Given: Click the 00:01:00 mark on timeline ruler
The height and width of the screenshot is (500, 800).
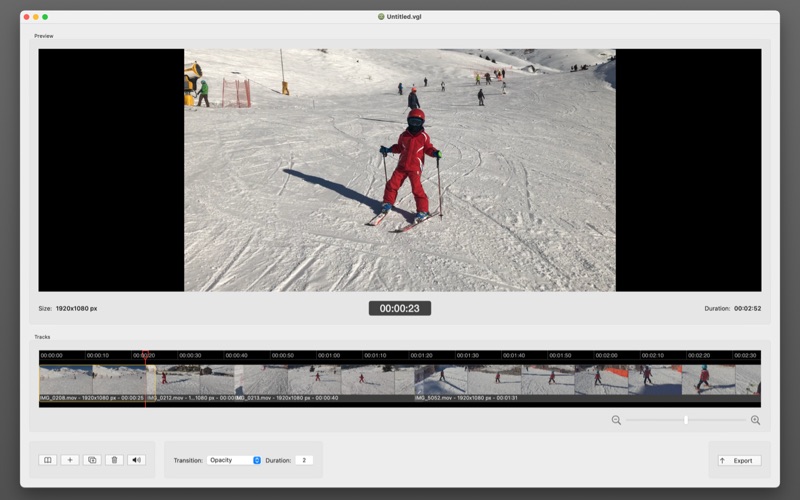Looking at the screenshot, I should click(x=329, y=355).
